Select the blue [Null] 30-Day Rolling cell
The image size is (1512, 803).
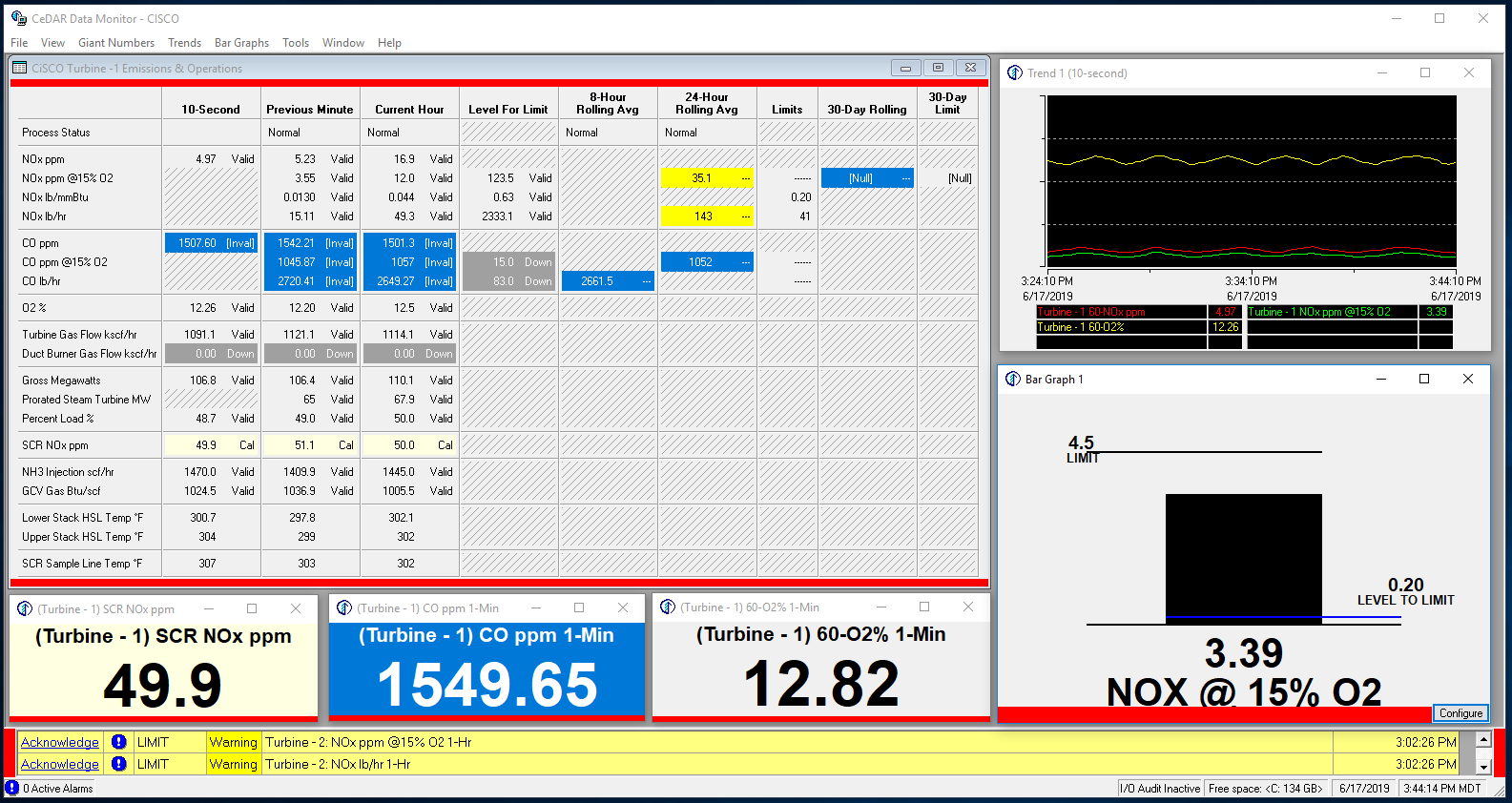(867, 178)
